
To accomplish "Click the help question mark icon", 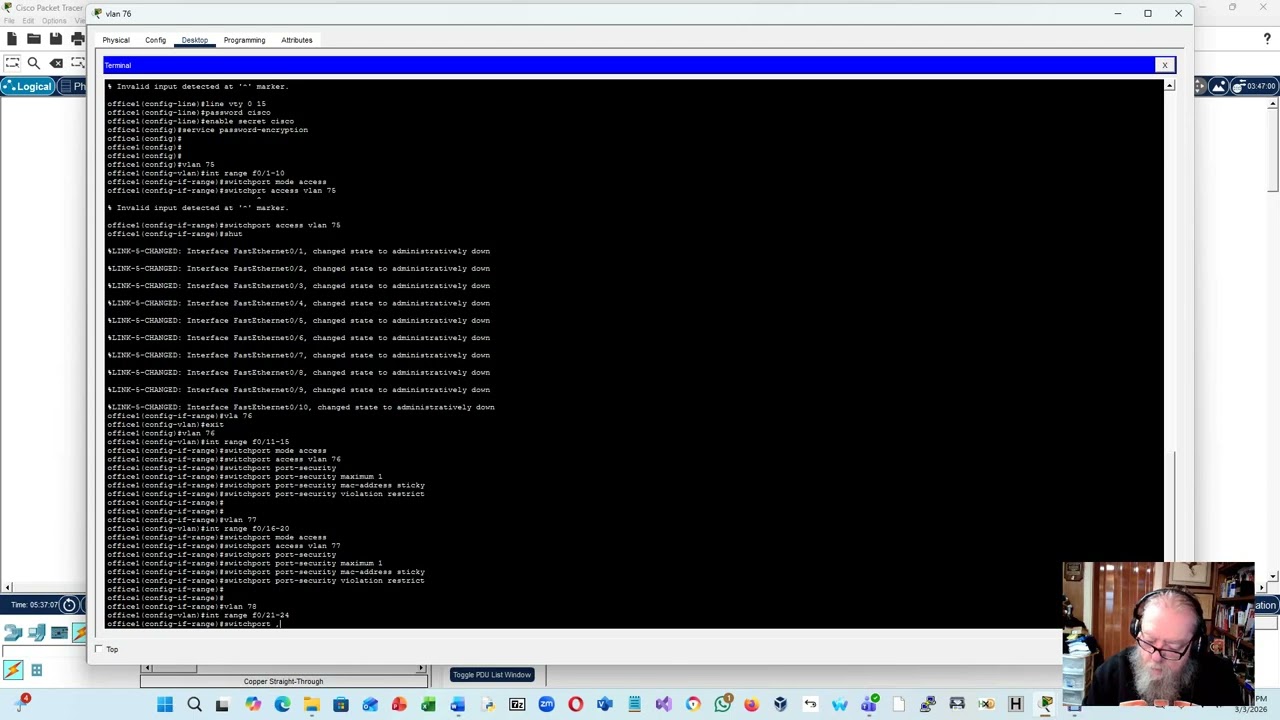I will pyautogui.click(x=1267, y=39).
